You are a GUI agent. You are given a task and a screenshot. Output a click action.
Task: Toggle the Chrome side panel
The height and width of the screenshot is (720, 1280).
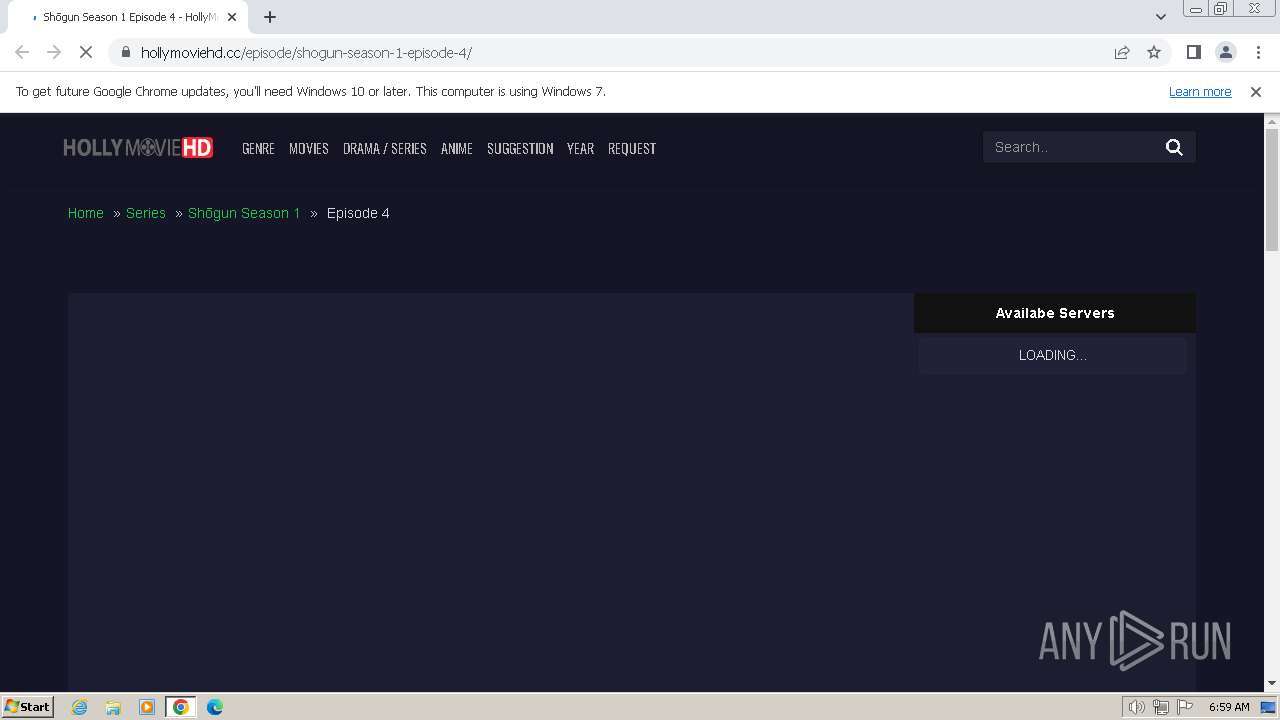click(1193, 52)
